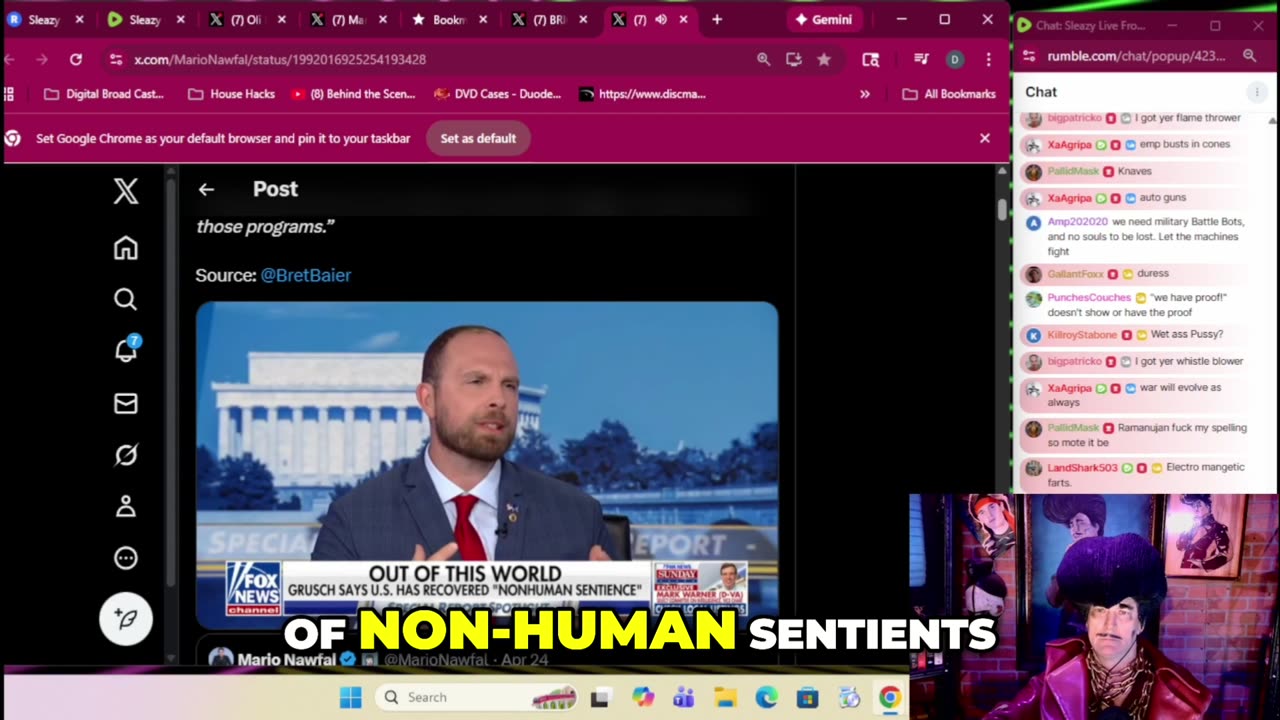Image resolution: width=1280 pixels, height=720 pixels.
Task: Open Chrome three-dot menu
Action: [x=988, y=59]
